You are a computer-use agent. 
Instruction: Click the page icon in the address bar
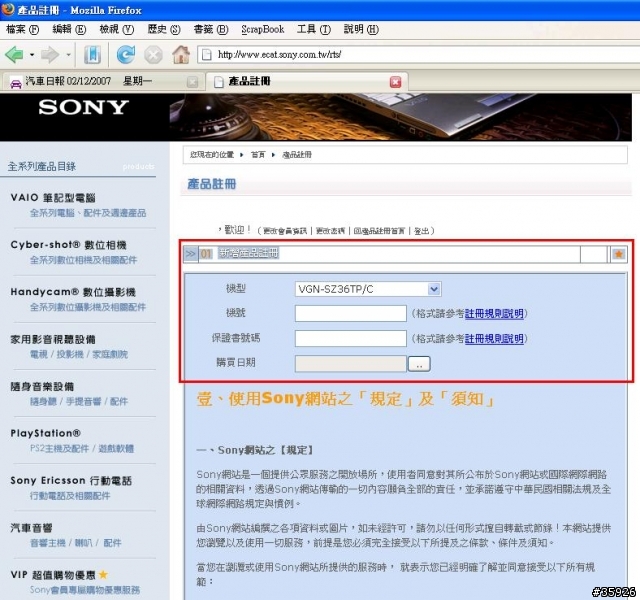point(207,55)
